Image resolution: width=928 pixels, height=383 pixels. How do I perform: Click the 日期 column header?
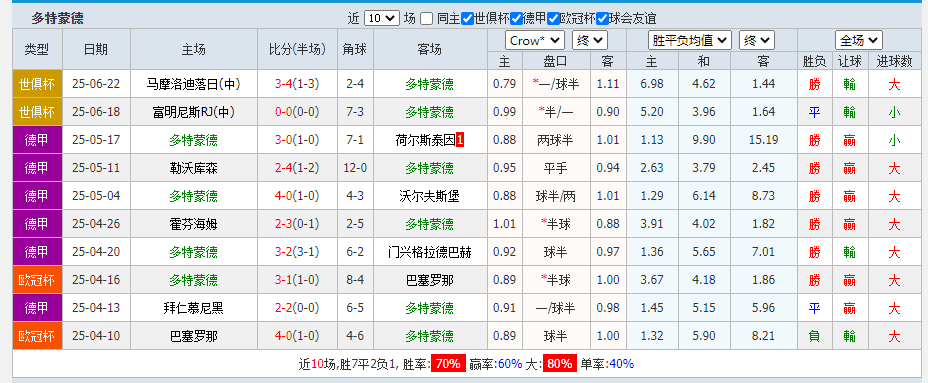click(96, 49)
